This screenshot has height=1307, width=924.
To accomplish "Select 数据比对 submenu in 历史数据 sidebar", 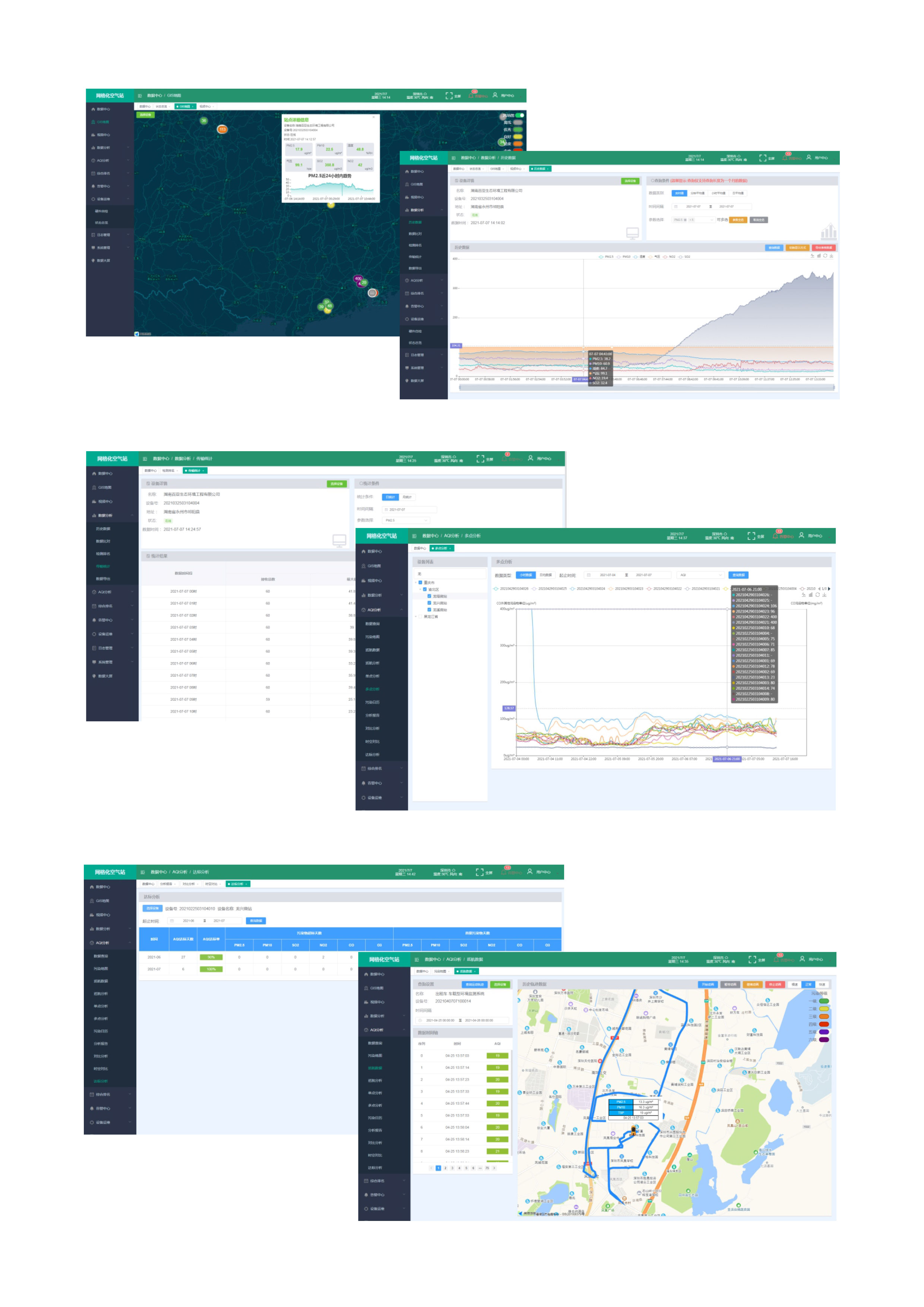I will (415, 233).
